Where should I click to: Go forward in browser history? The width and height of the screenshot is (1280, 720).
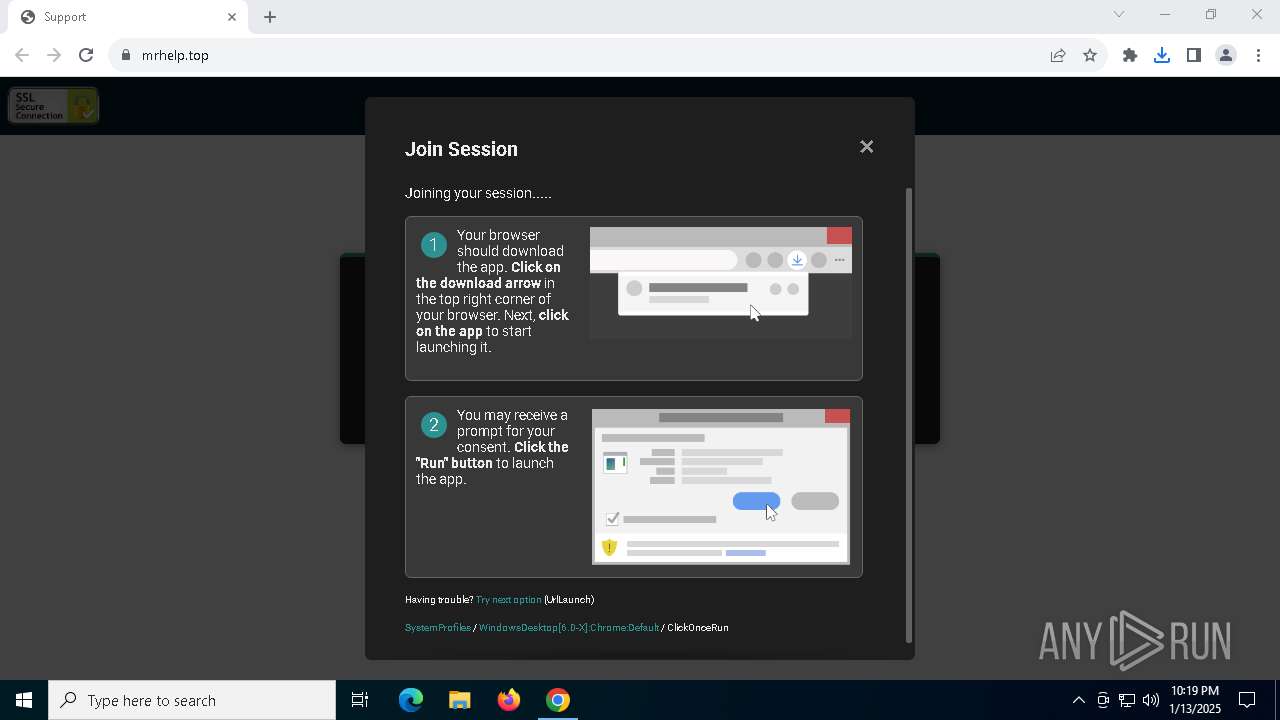pos(54,55)
